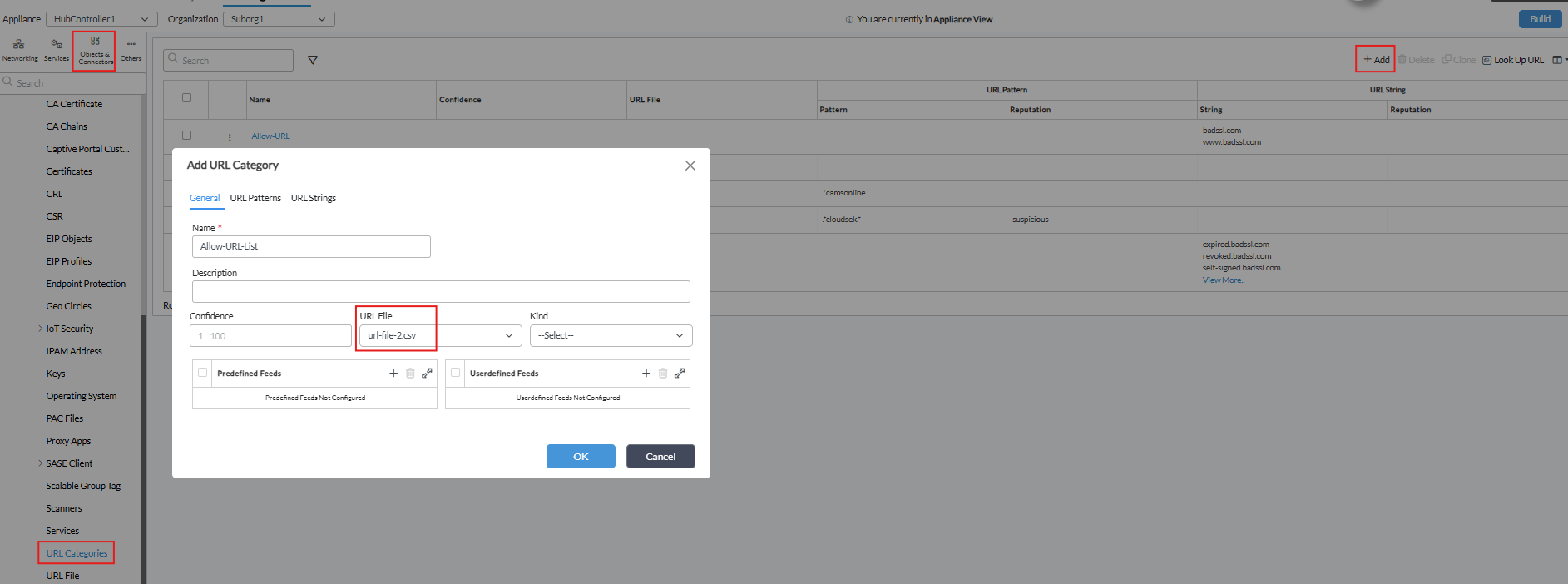1568x584 pixels.
Task: Switch to the URL Strings tab
Action: pos(314,198)
